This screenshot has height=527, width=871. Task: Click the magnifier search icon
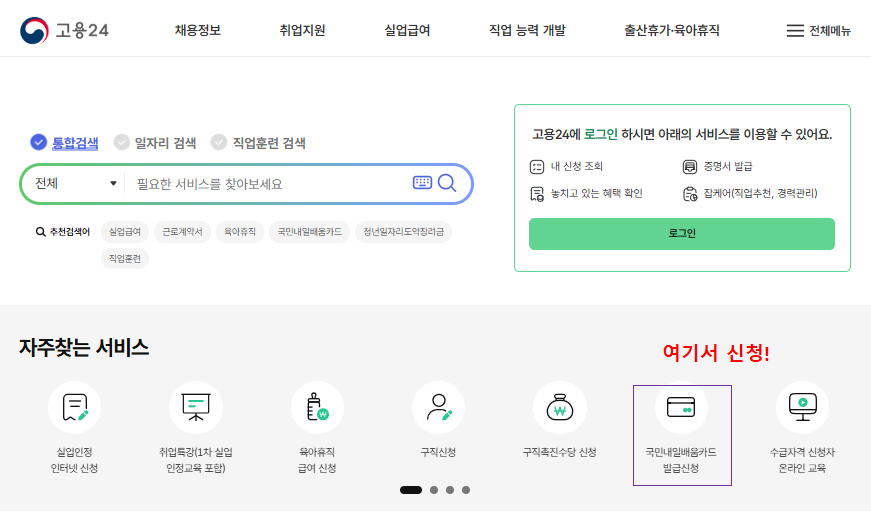tap(447, 183)
